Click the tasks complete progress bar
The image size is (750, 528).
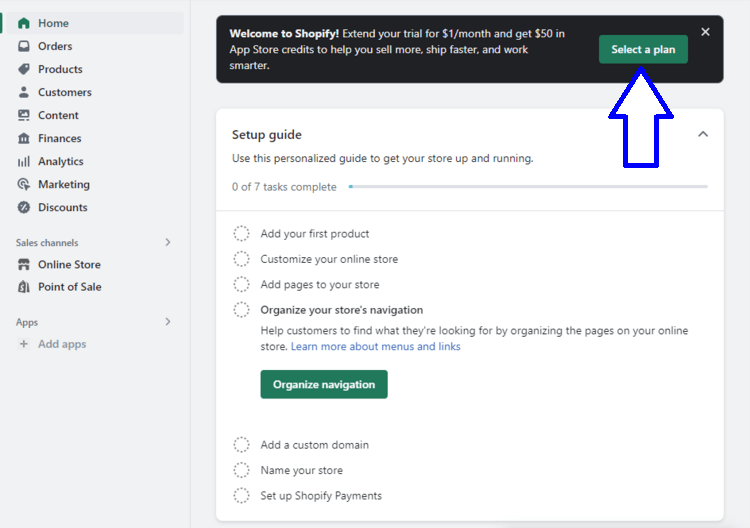pyautogui.click(x=528, y=187)
